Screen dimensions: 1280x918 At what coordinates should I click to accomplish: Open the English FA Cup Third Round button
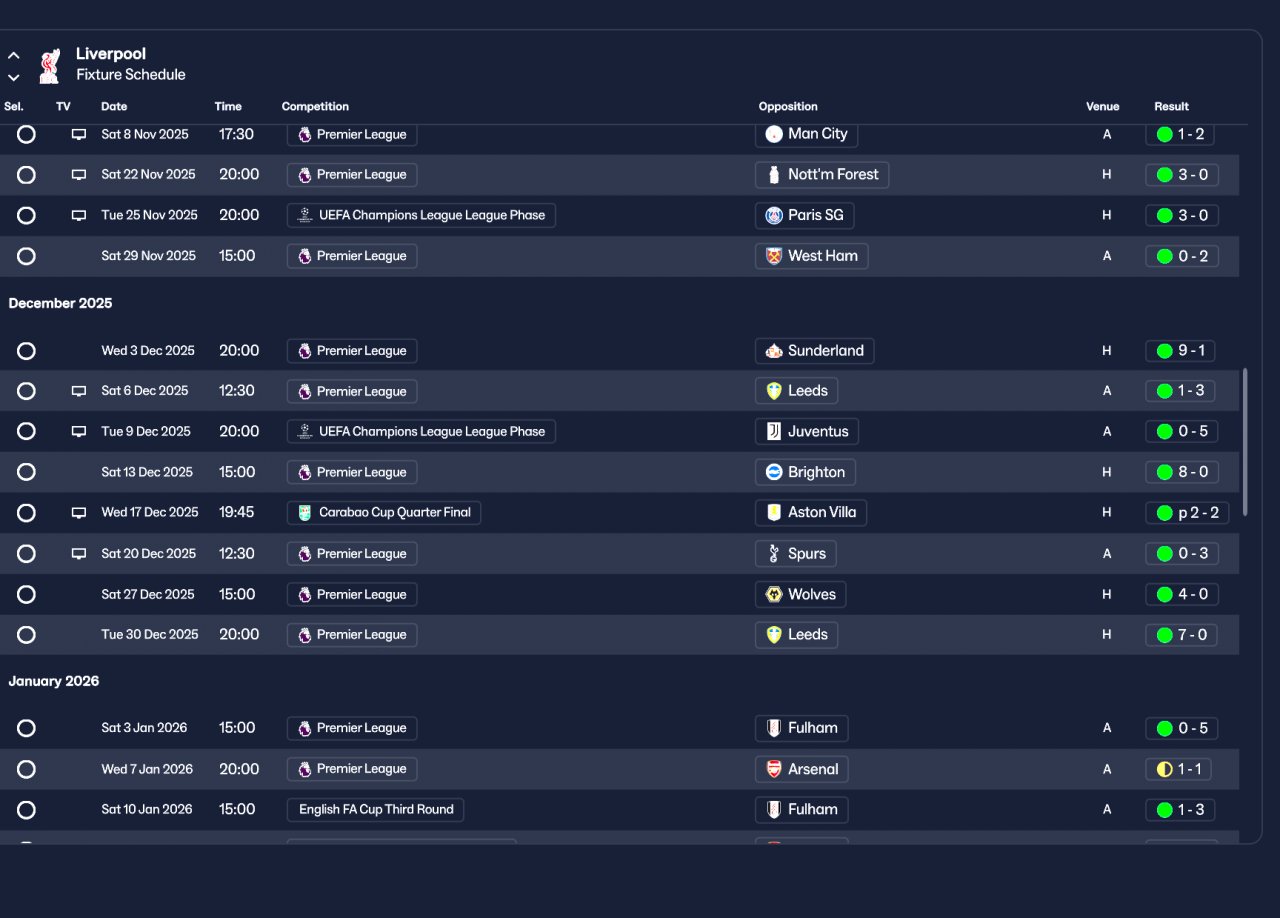pyautogui.click(x=375, y=810)
